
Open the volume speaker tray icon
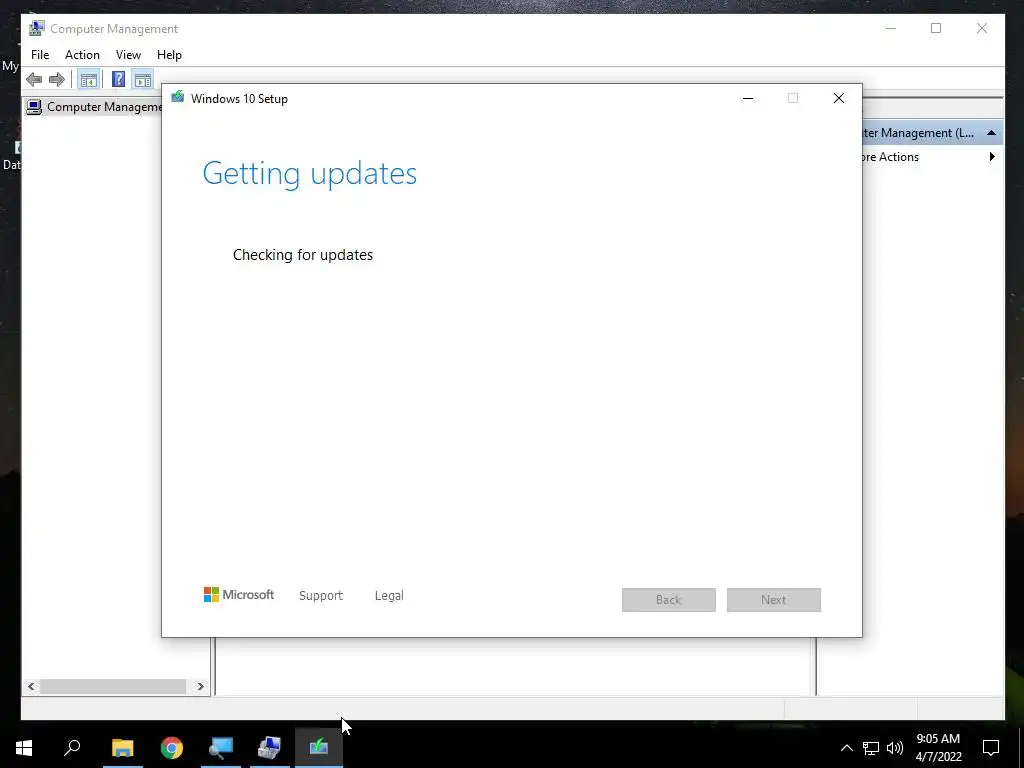click(x=895, y=748)
